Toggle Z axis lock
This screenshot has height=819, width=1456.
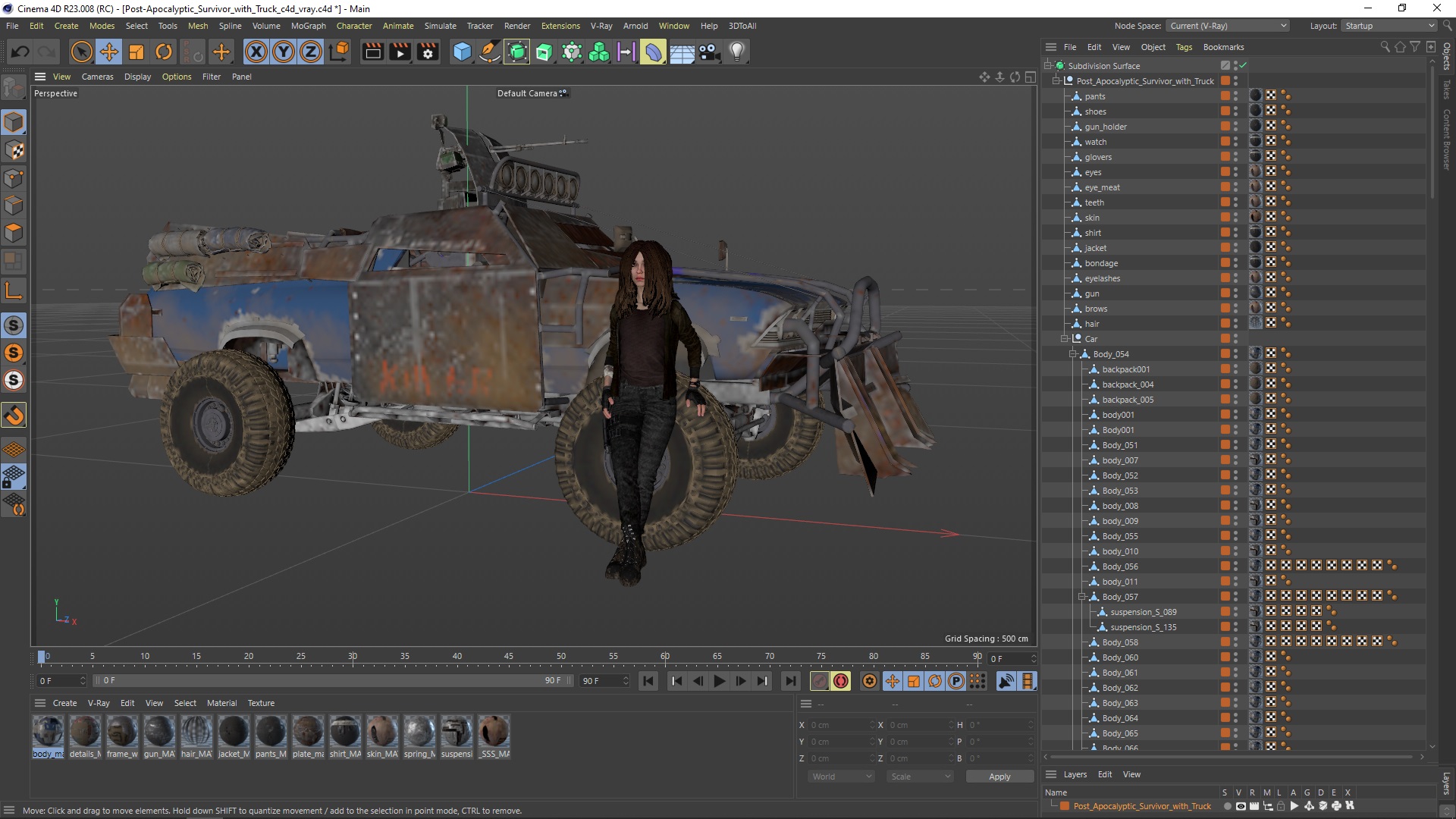(311, 52)
